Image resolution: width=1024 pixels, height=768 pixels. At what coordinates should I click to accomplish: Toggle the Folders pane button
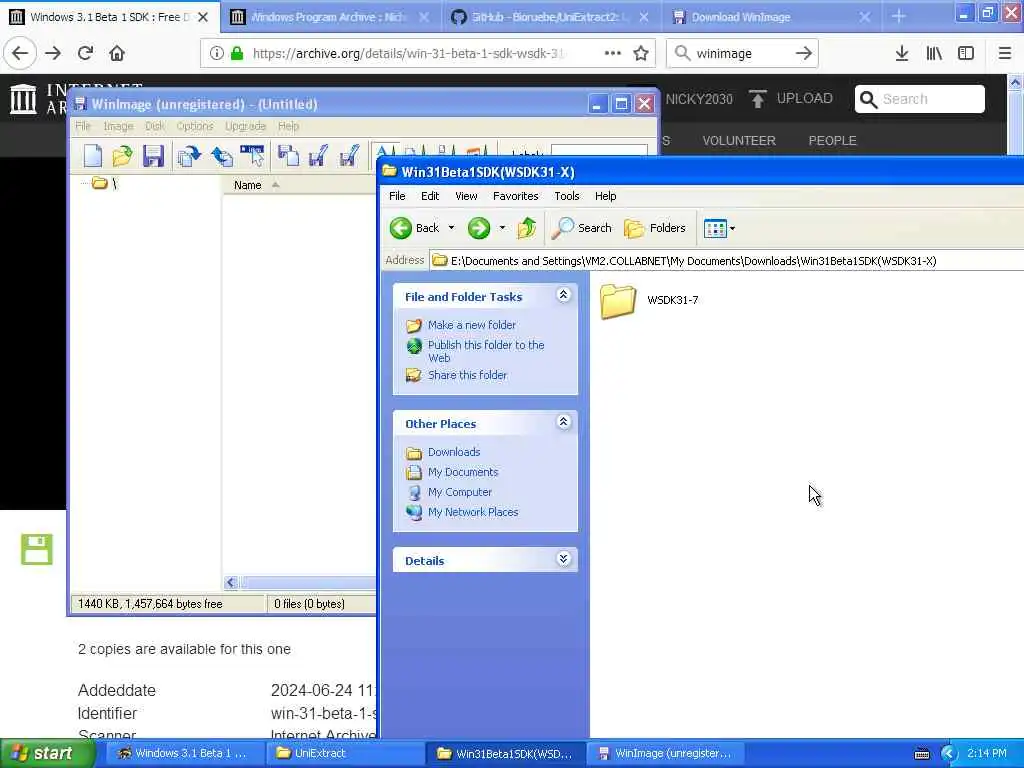coord(655,228)
